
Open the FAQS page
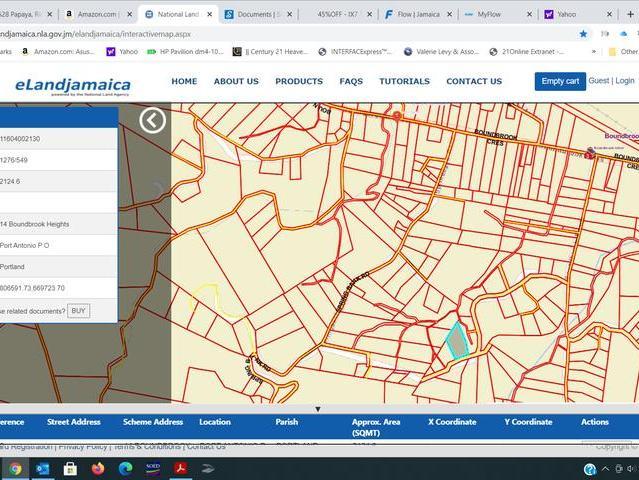pyautogui.click(x=351, y=81)
